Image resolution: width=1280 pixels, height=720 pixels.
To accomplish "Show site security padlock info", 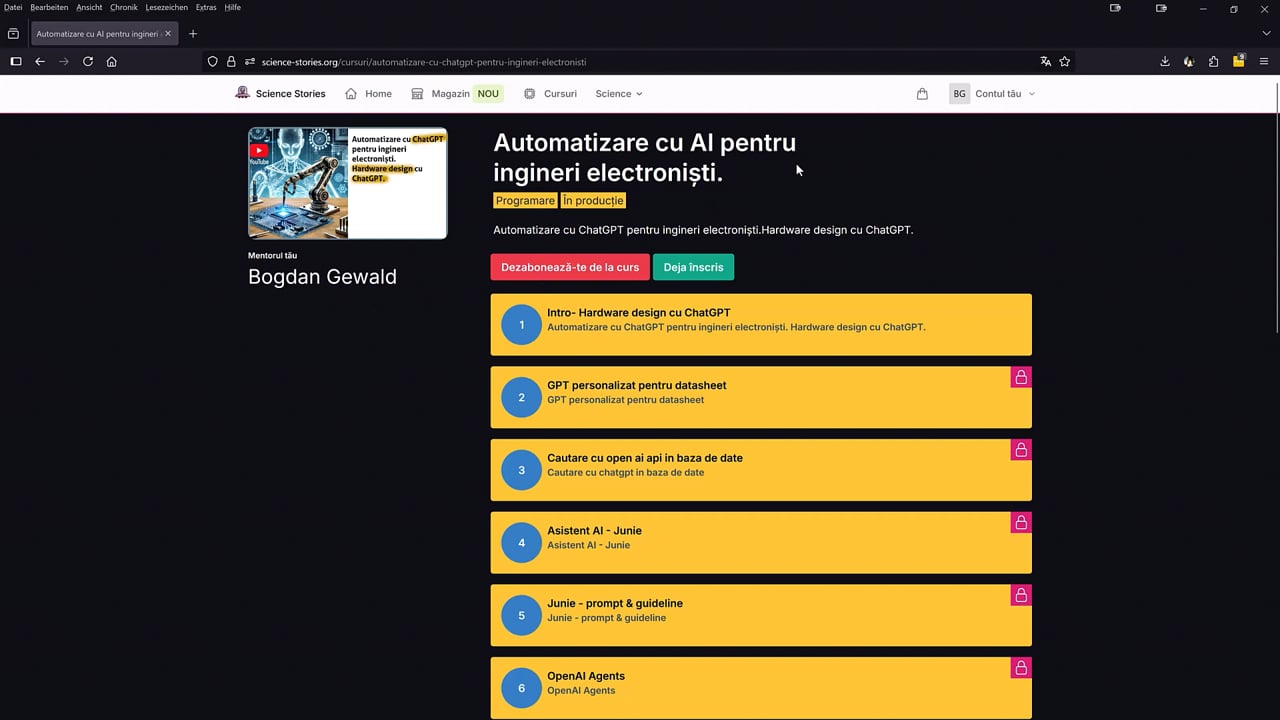I will [231, 62].
